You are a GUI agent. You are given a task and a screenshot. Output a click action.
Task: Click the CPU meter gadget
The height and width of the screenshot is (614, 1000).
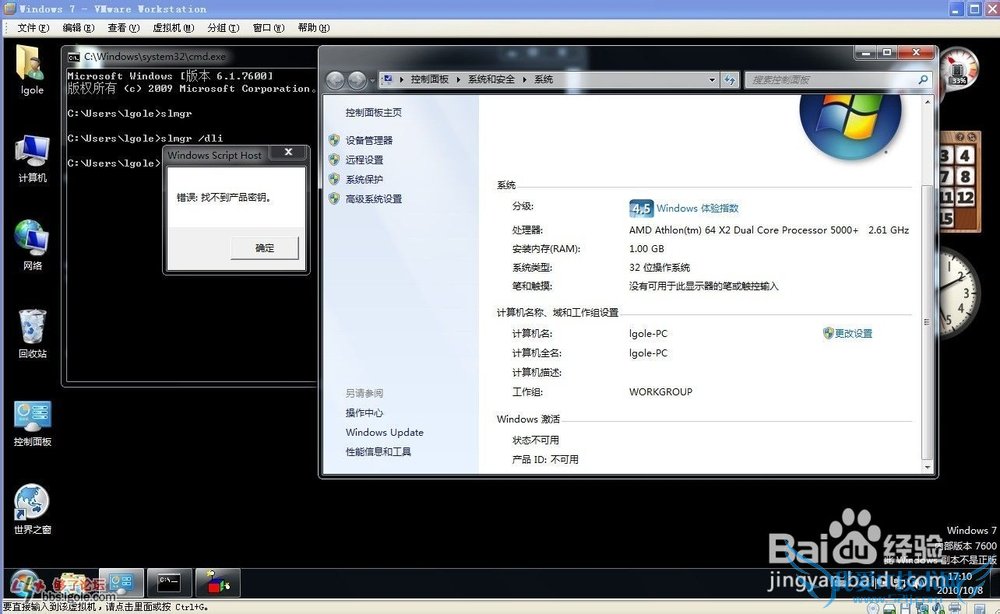click(x=959, y=68)
